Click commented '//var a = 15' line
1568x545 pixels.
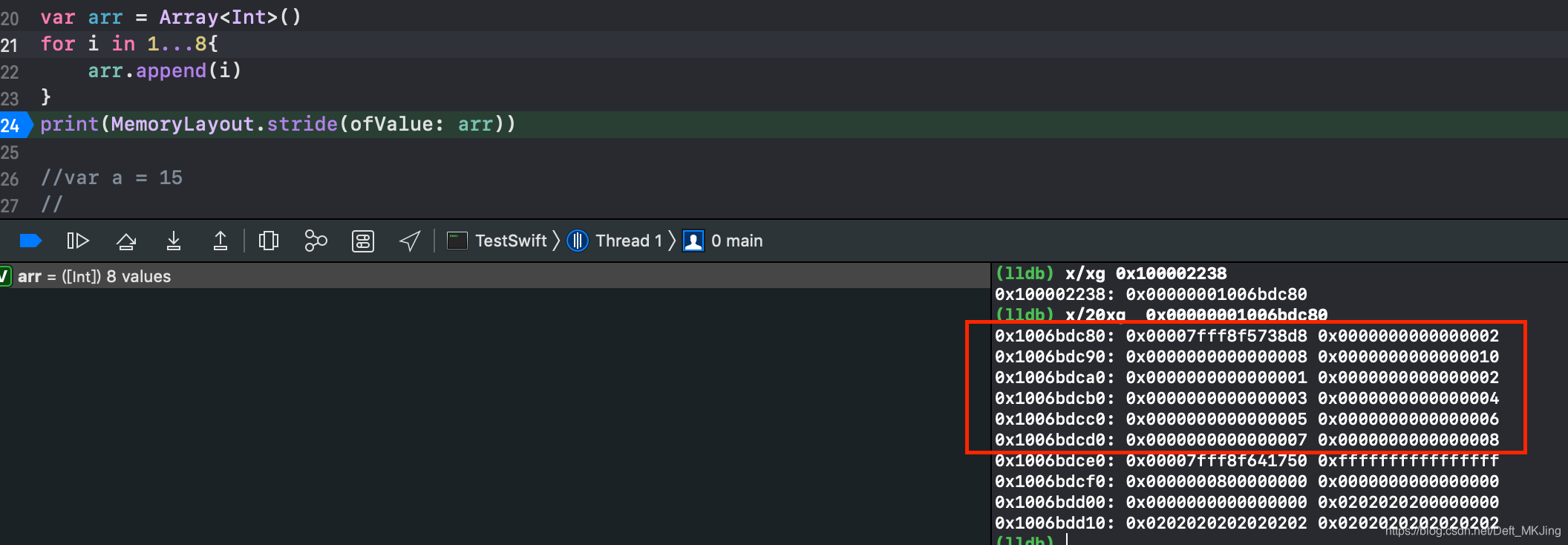pos(111,177)
